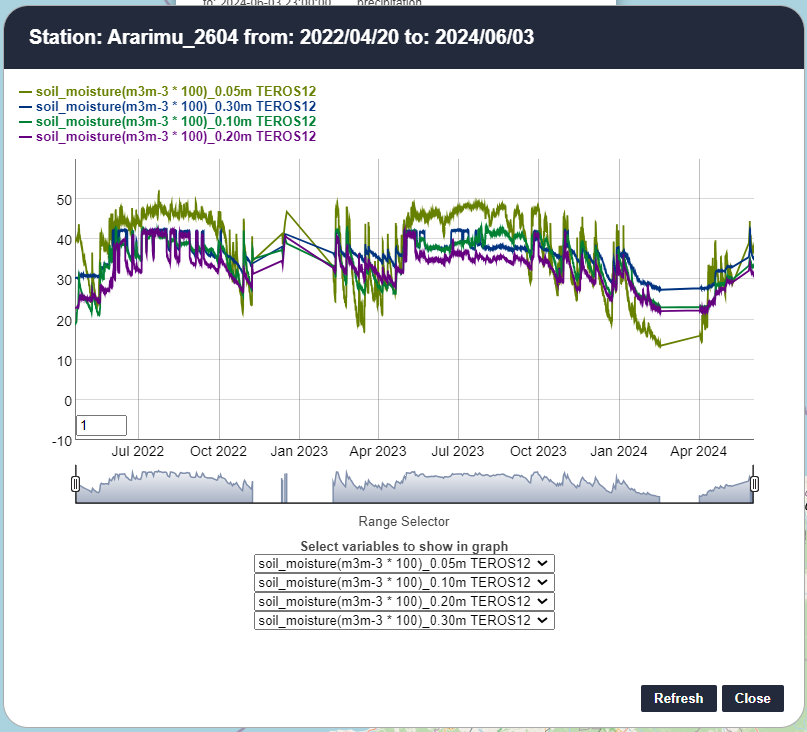Image resolution: width=807 pixels, height=732 pixels.
Task: Click the Refresh button
Action: pos(678,698)
